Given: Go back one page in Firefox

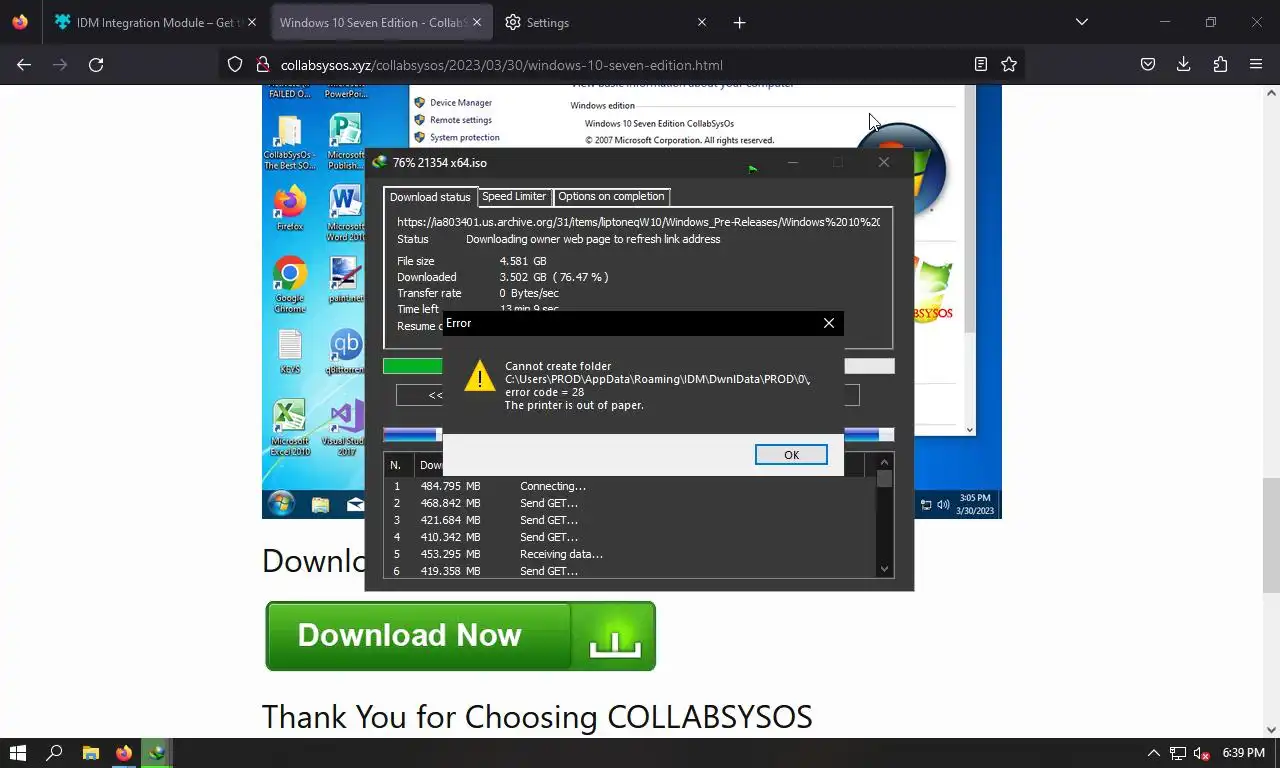Looking at the screenshot, I should pyautogui.click(x=24, y=65).
